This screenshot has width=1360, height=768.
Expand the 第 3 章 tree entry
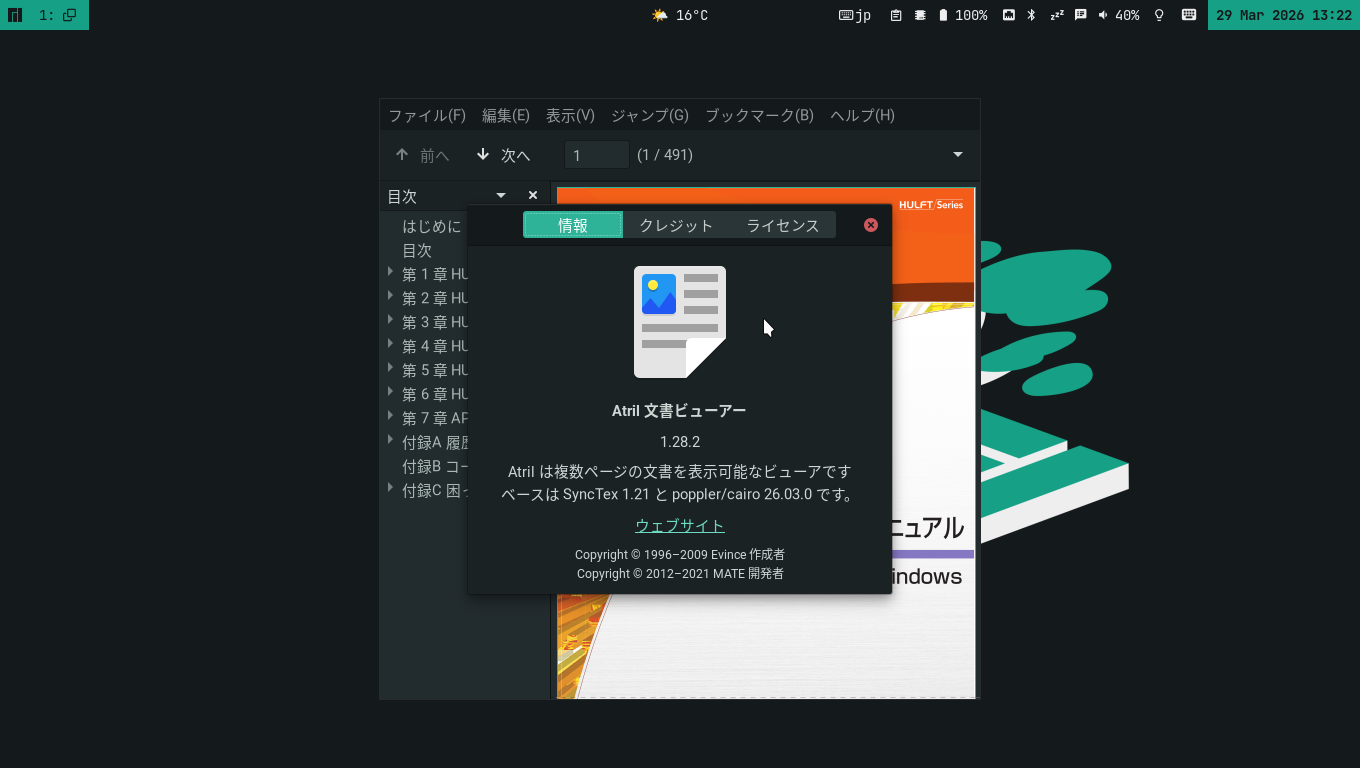pos(390,320)
